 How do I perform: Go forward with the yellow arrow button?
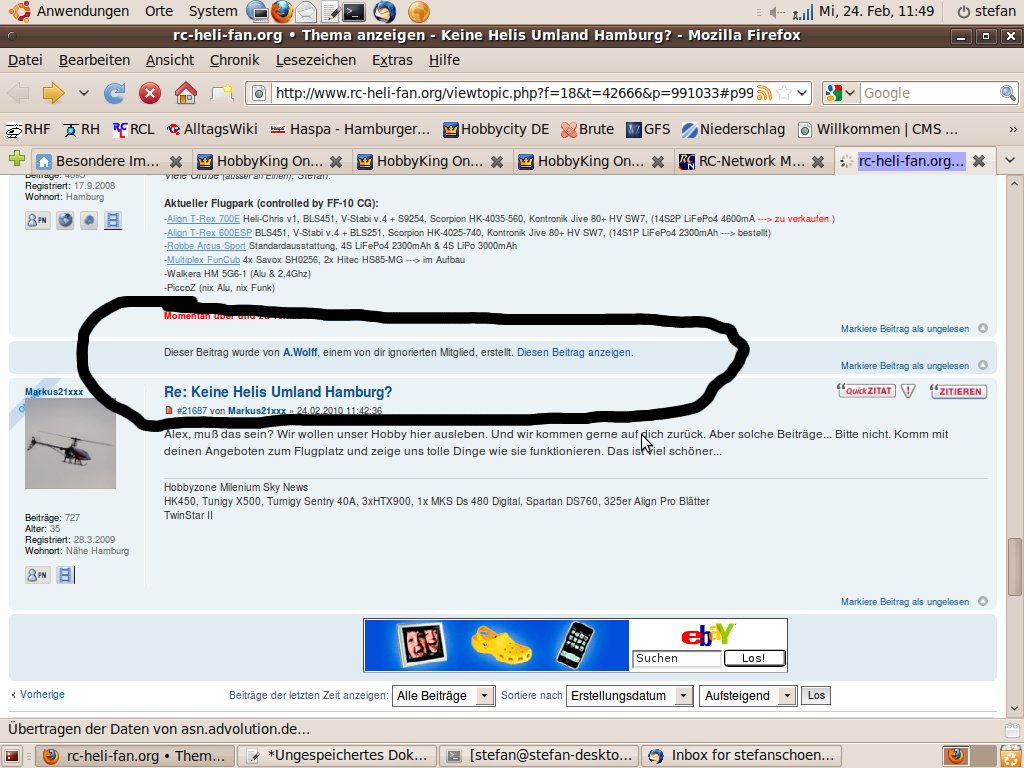click(54, 93)
